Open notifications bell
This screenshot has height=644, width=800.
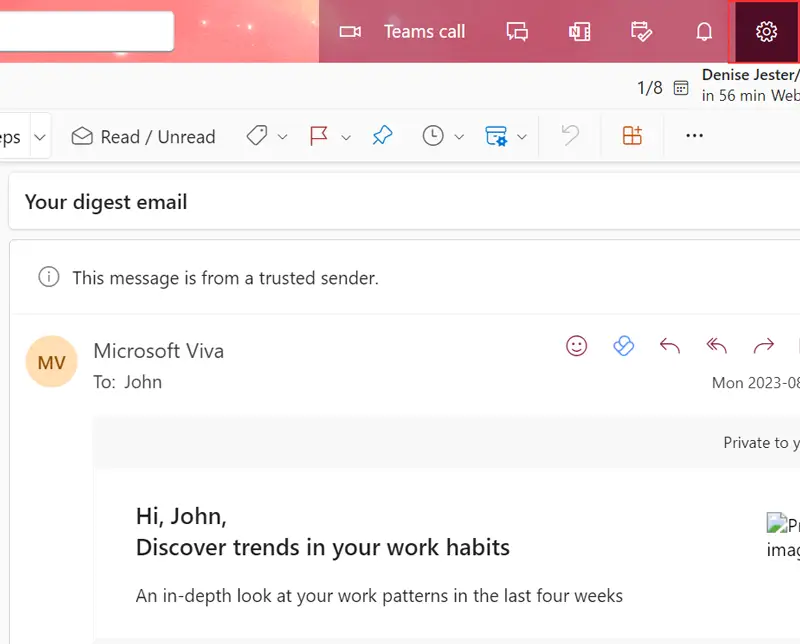click(704, 32)
